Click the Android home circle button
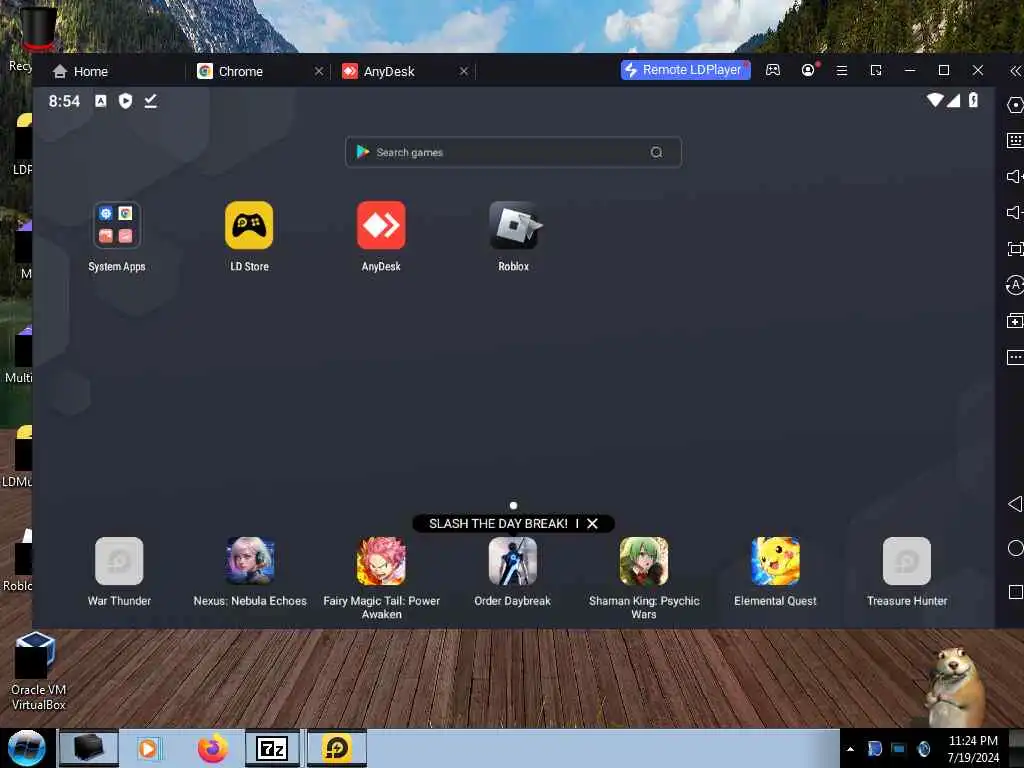Viewport: 1024px width, 768px height. point(1016,549)
